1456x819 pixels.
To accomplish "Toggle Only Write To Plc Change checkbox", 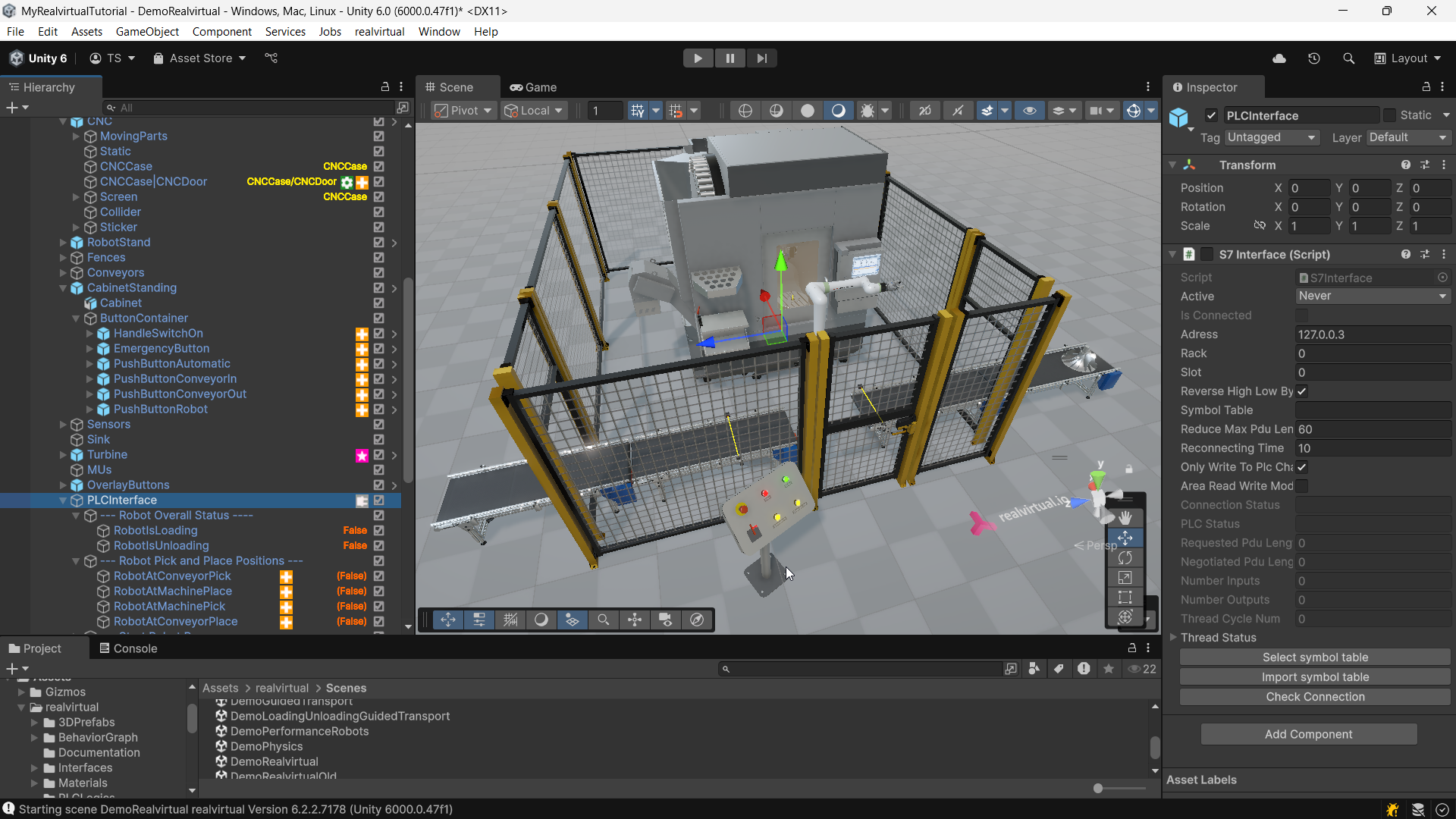I will 1302,467.
